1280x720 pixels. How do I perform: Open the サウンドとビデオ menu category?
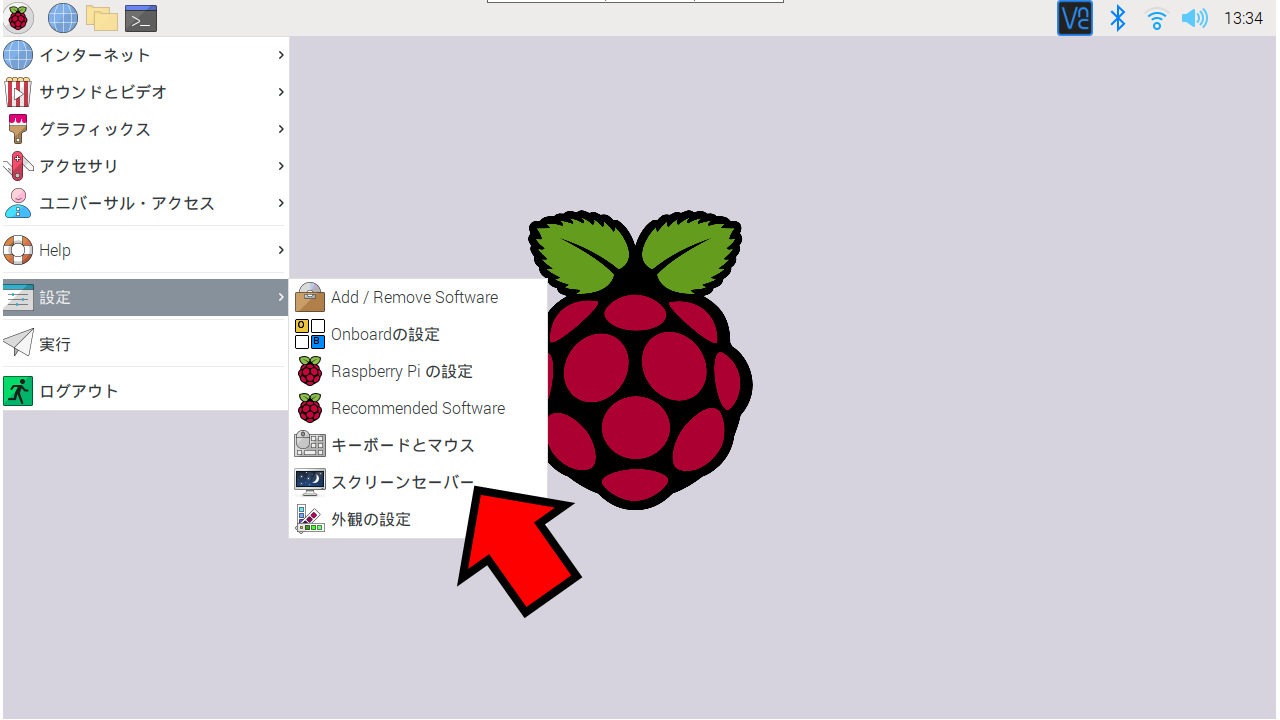(145, 92)
